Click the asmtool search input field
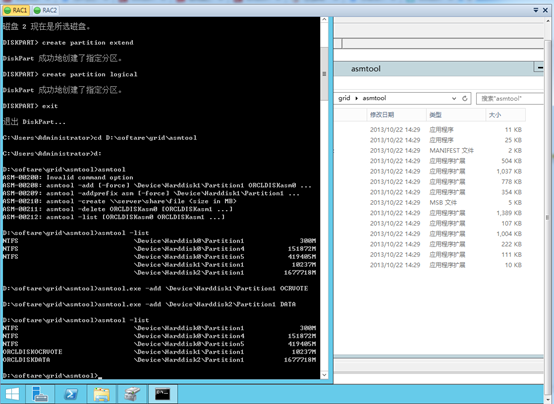554x404 pixels. (509, 98)
